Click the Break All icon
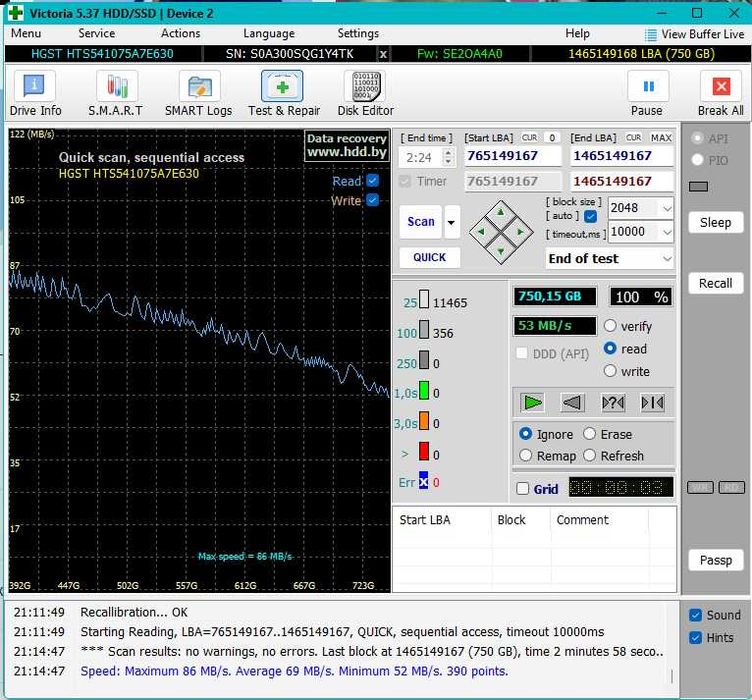752x700 pixels. pyautogui.click(x=720, y=94)
